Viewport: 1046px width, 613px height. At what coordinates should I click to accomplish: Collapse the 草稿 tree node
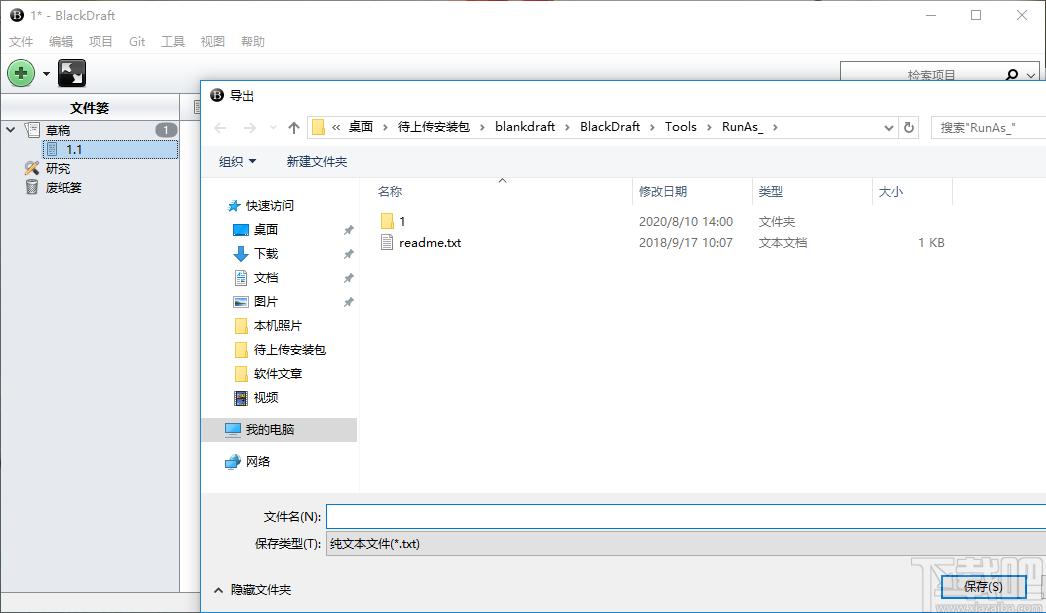coord(11,130)
